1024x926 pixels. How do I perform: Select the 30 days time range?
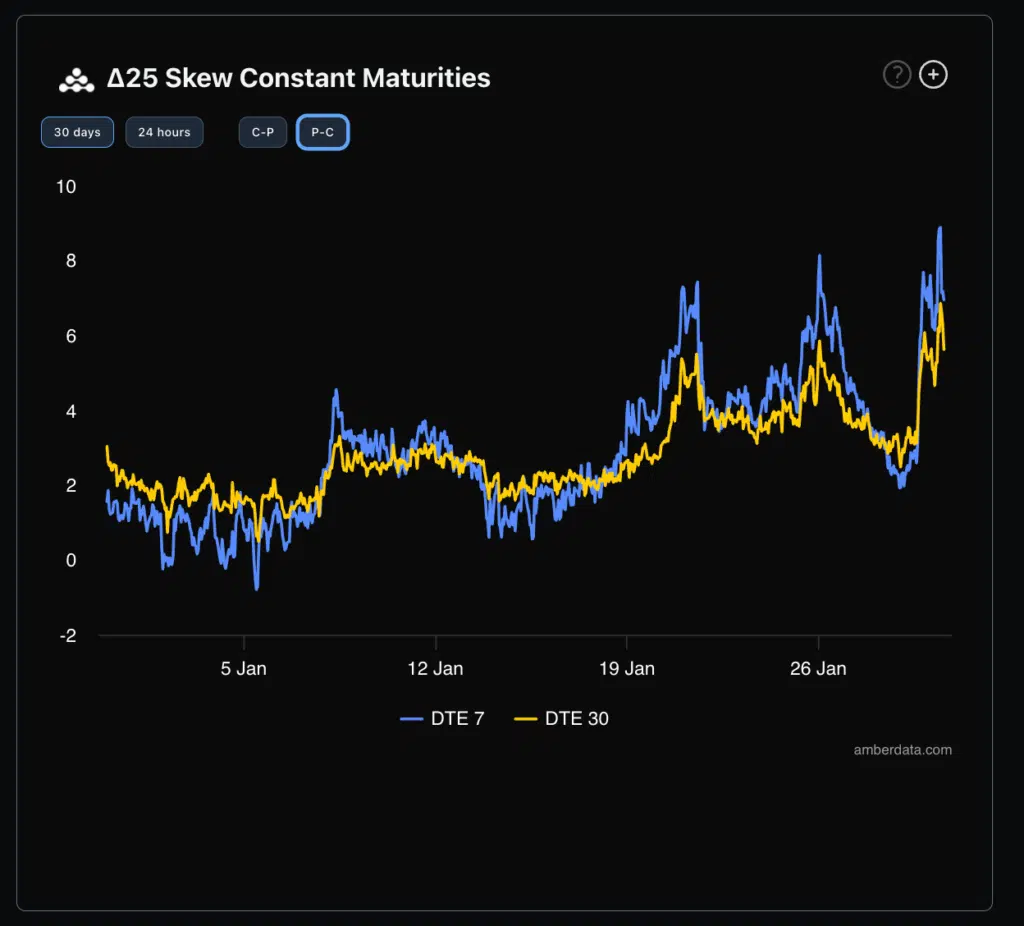click(77, 132)
